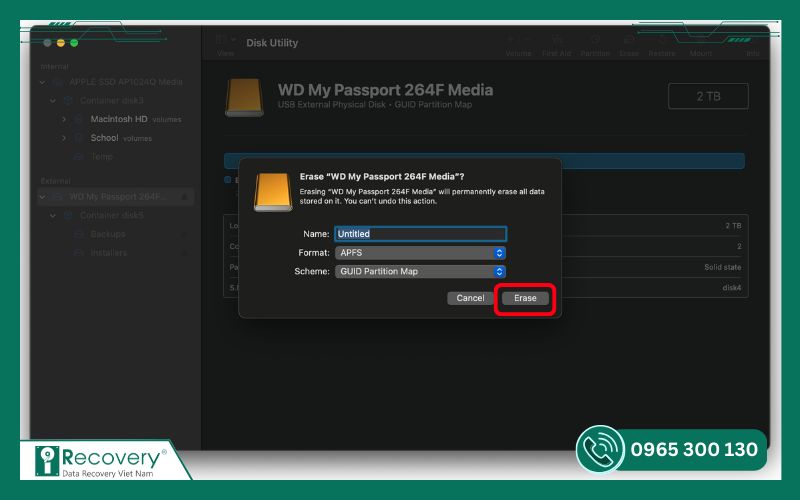Expand the School volumes chevron
Viewport: 800px width, 500px height.
(64, 138)
